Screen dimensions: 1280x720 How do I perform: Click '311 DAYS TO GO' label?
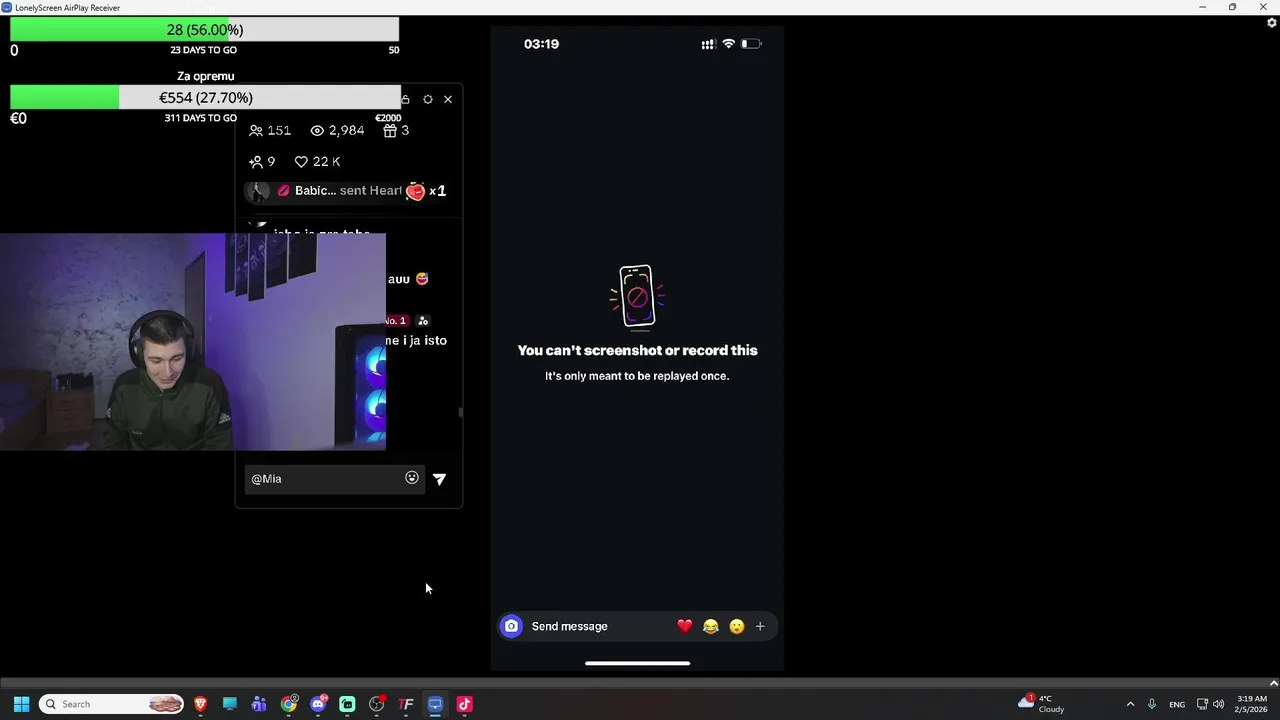(x=200, y=118)
